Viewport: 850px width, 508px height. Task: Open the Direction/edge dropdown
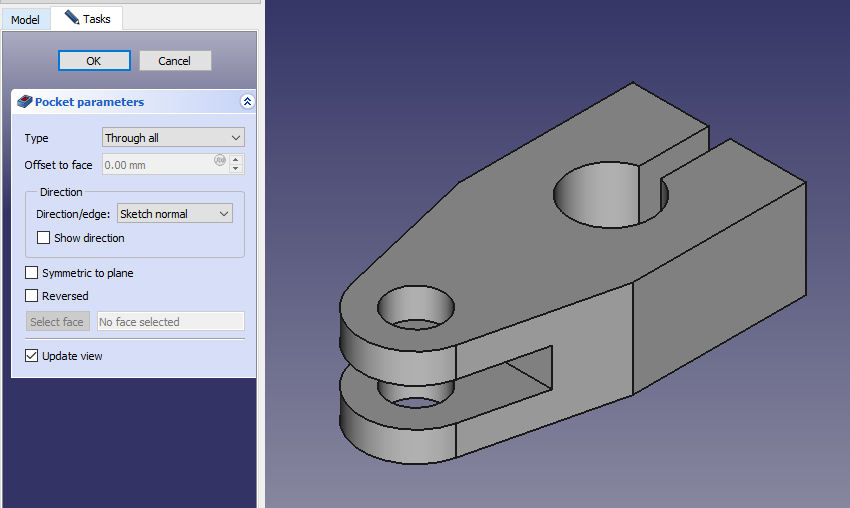[174, 214]
